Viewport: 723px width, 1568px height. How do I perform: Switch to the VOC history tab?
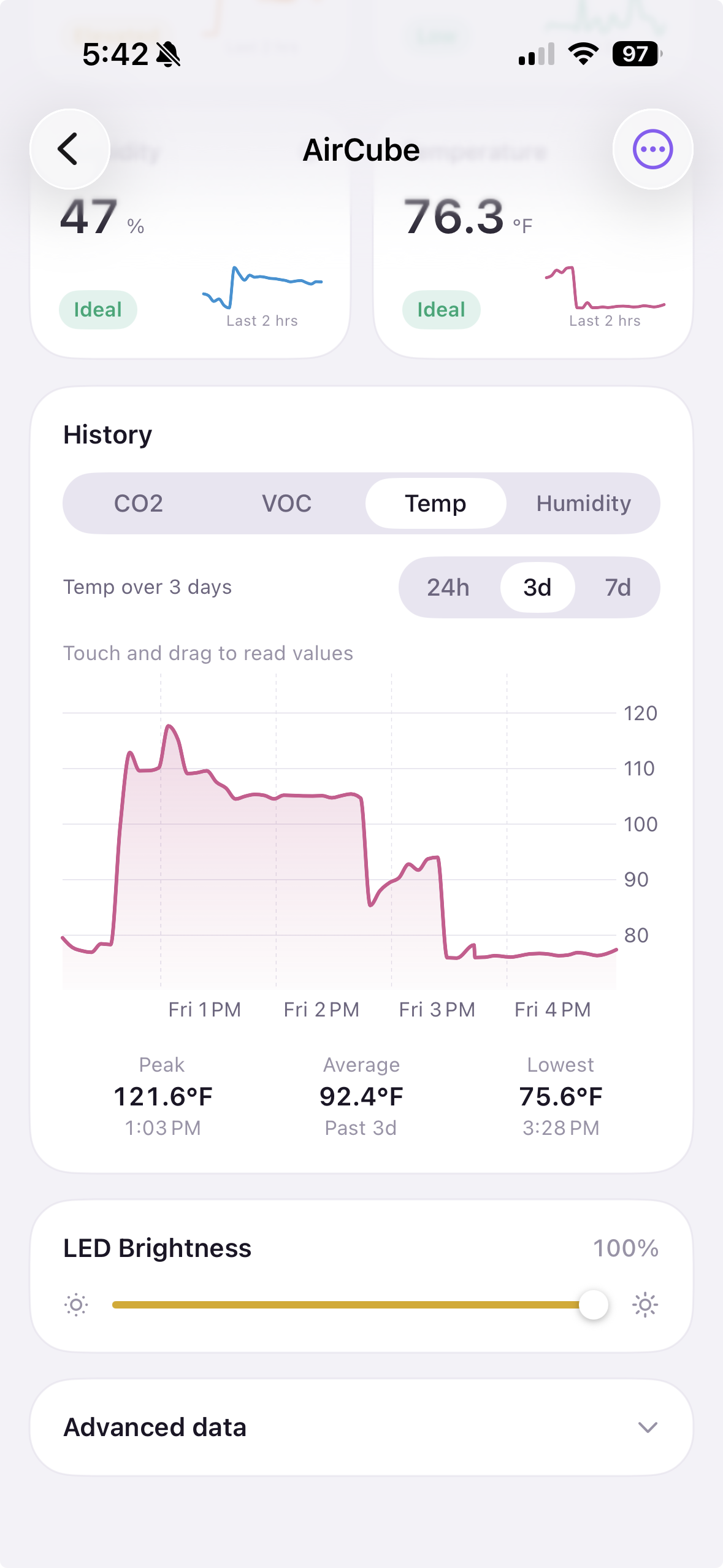pyautogui.click(x=287, y=504)
